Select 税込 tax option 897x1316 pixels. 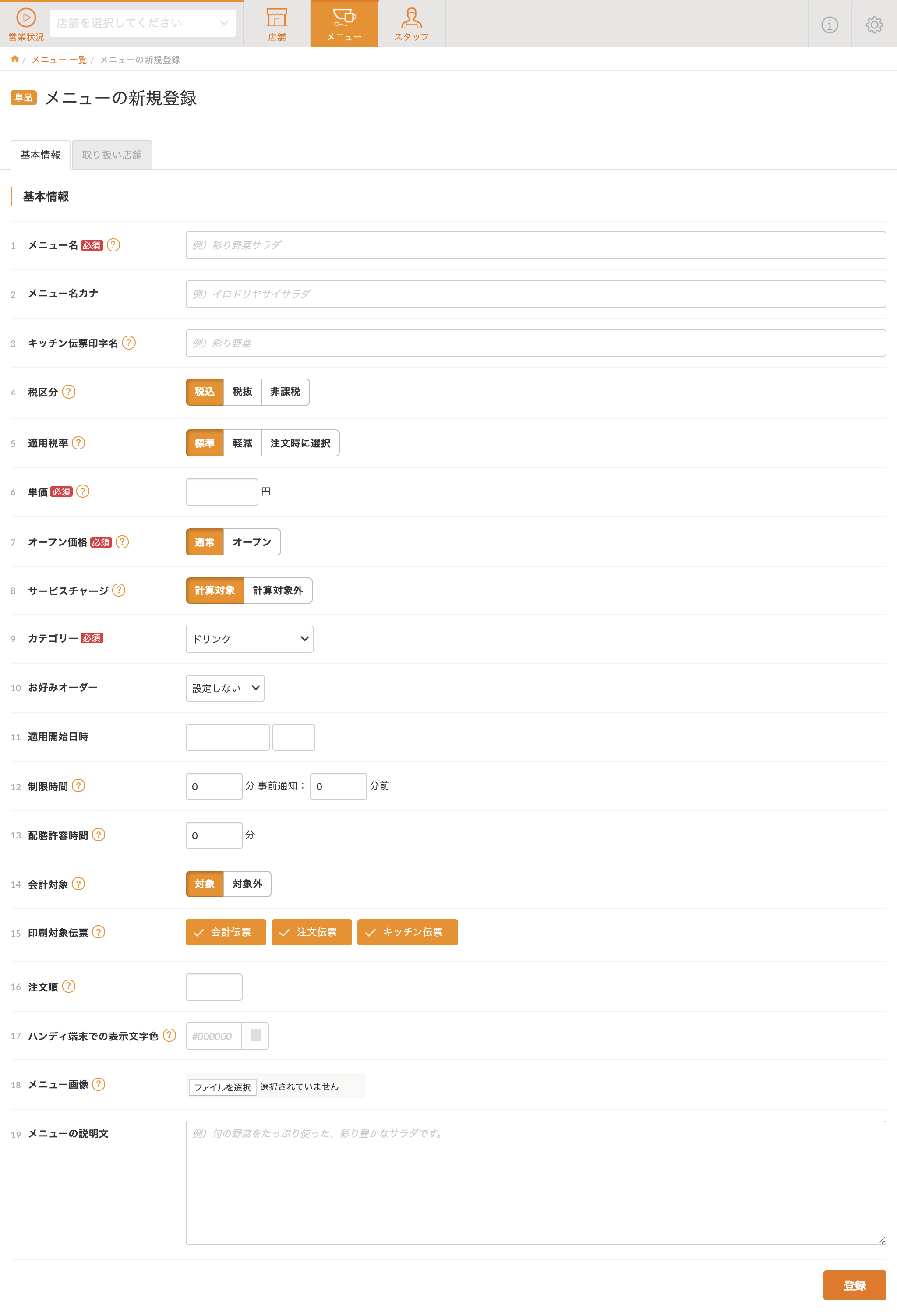tap(205, 392)
